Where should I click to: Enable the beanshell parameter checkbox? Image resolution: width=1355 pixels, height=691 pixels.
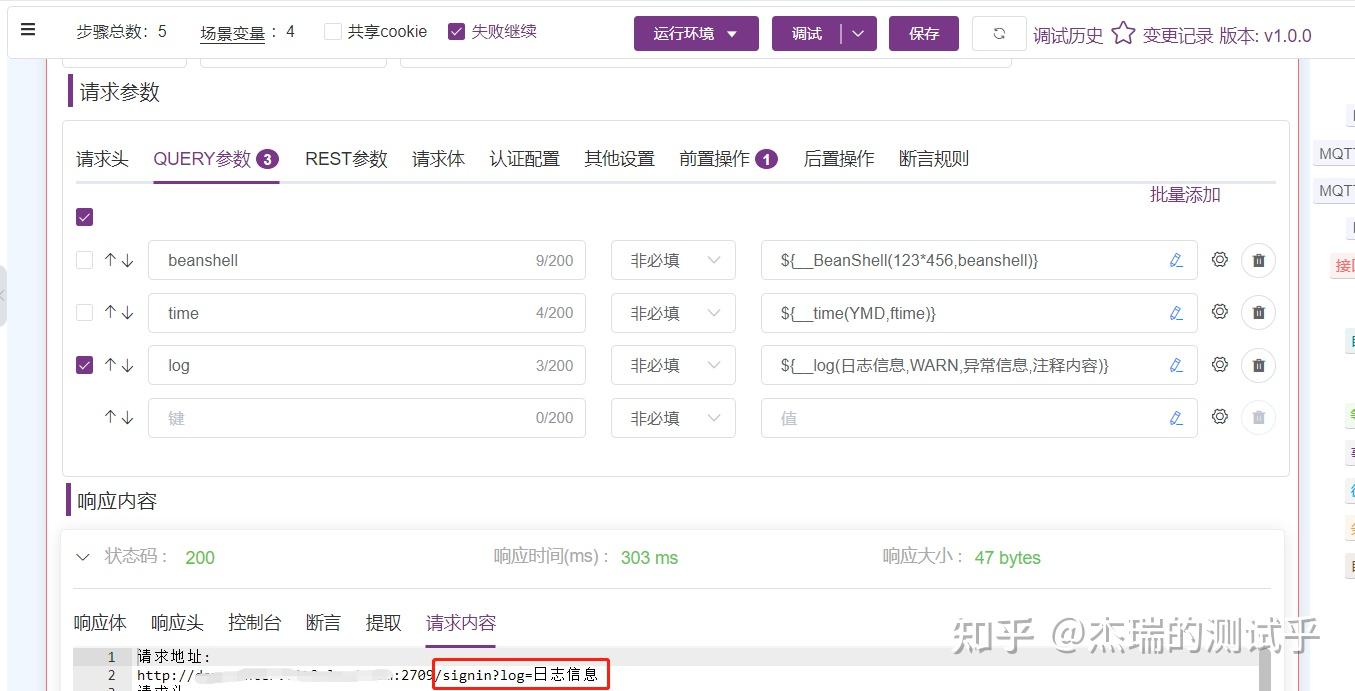click(85, 260)
